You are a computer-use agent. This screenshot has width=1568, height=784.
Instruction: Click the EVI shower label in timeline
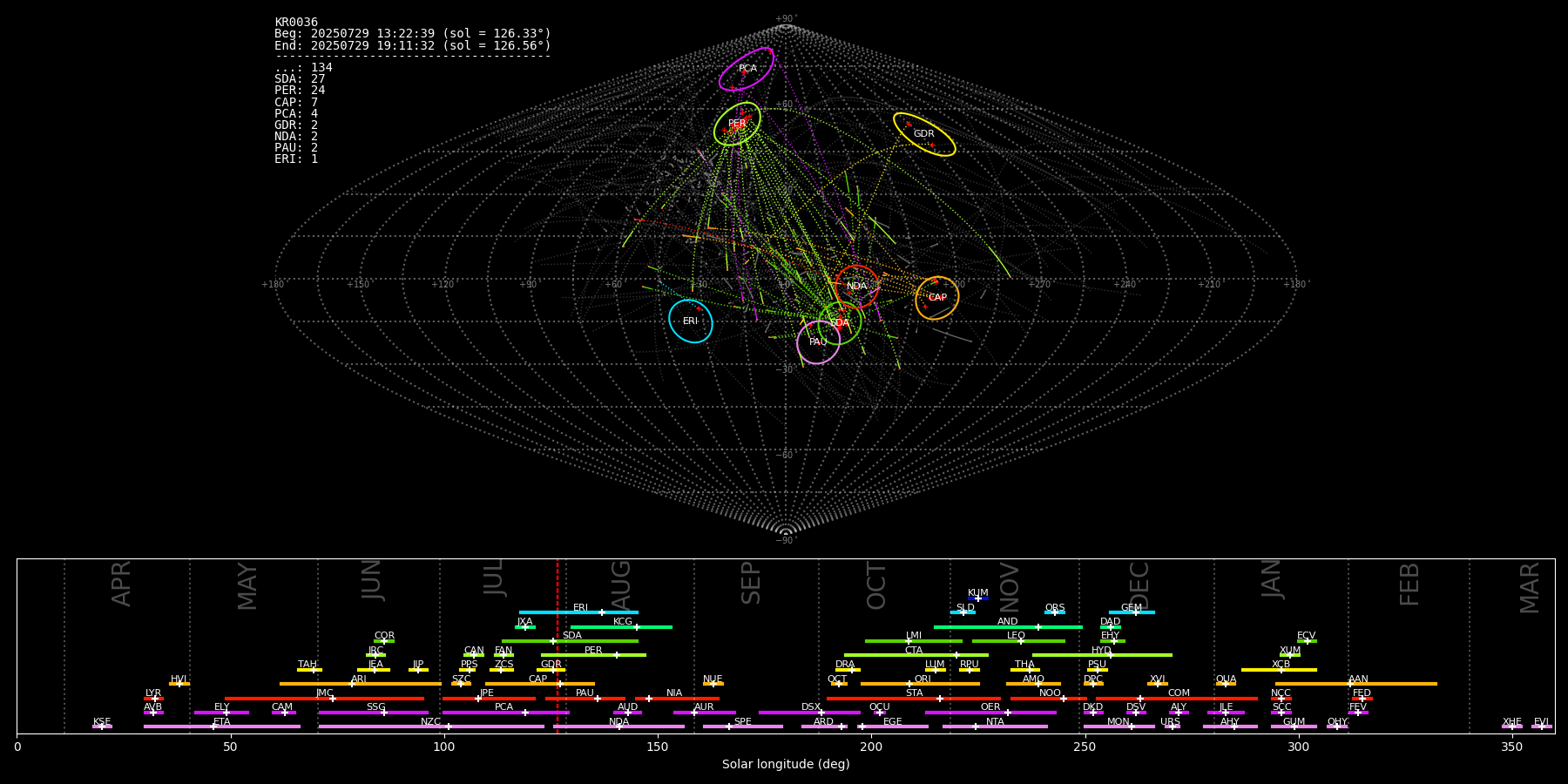(x=1541, y=722)
